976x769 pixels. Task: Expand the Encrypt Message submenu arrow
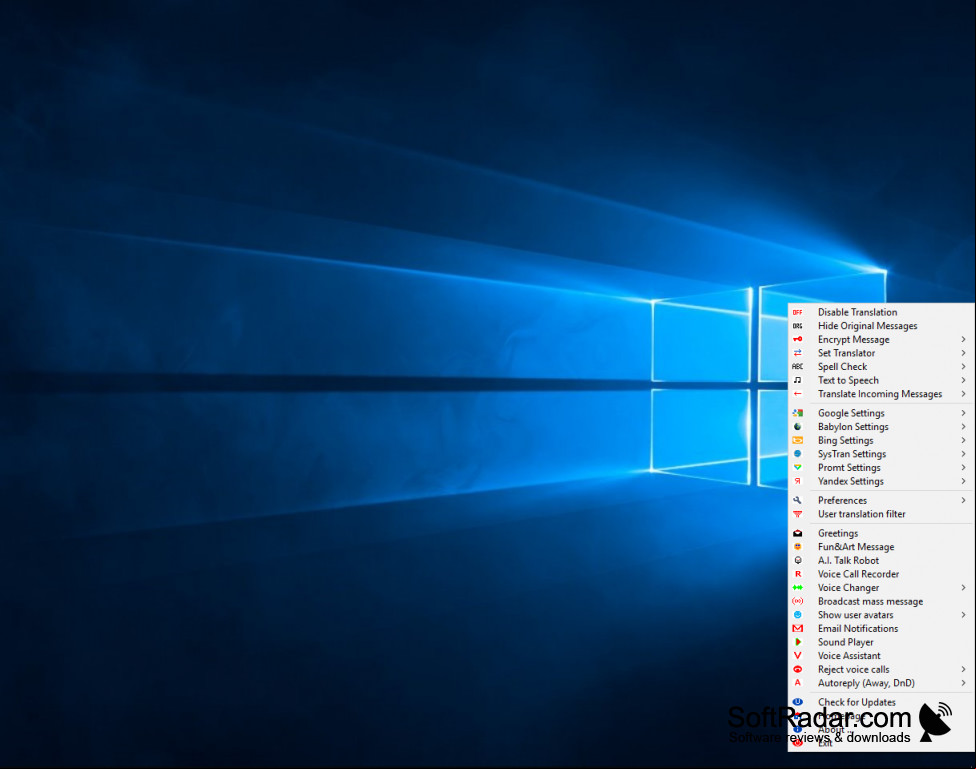coord(963,339)
